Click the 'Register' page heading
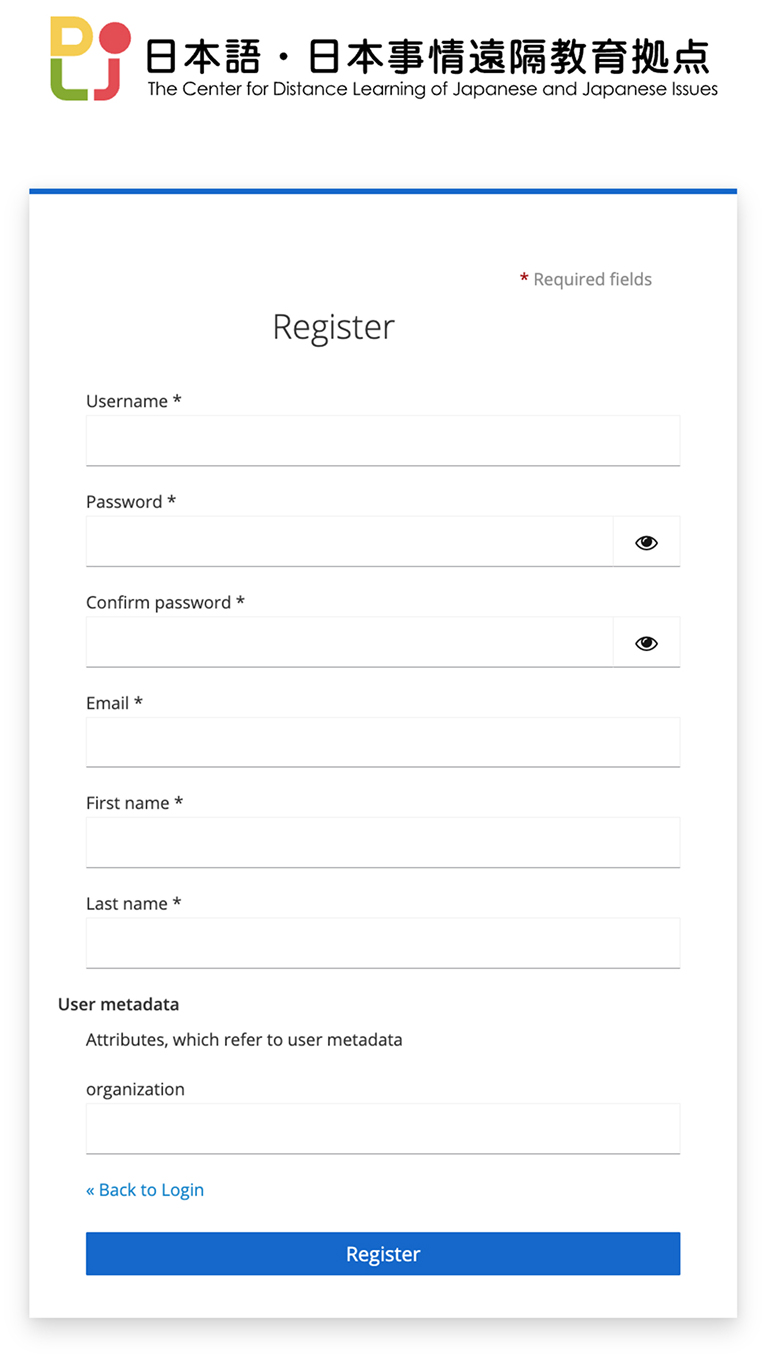Image resolution: width=768 pixels, height=1357 pixels. [x=334, y=327]
